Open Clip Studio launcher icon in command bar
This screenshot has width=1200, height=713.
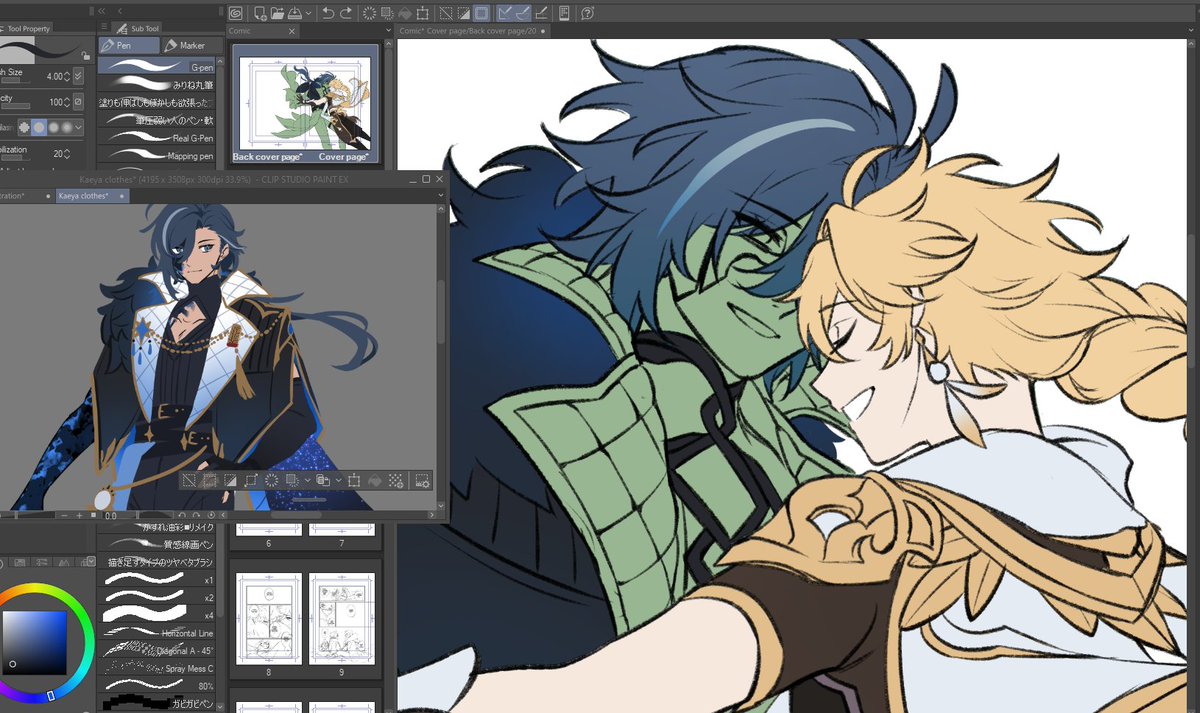(x=236, y=13)
